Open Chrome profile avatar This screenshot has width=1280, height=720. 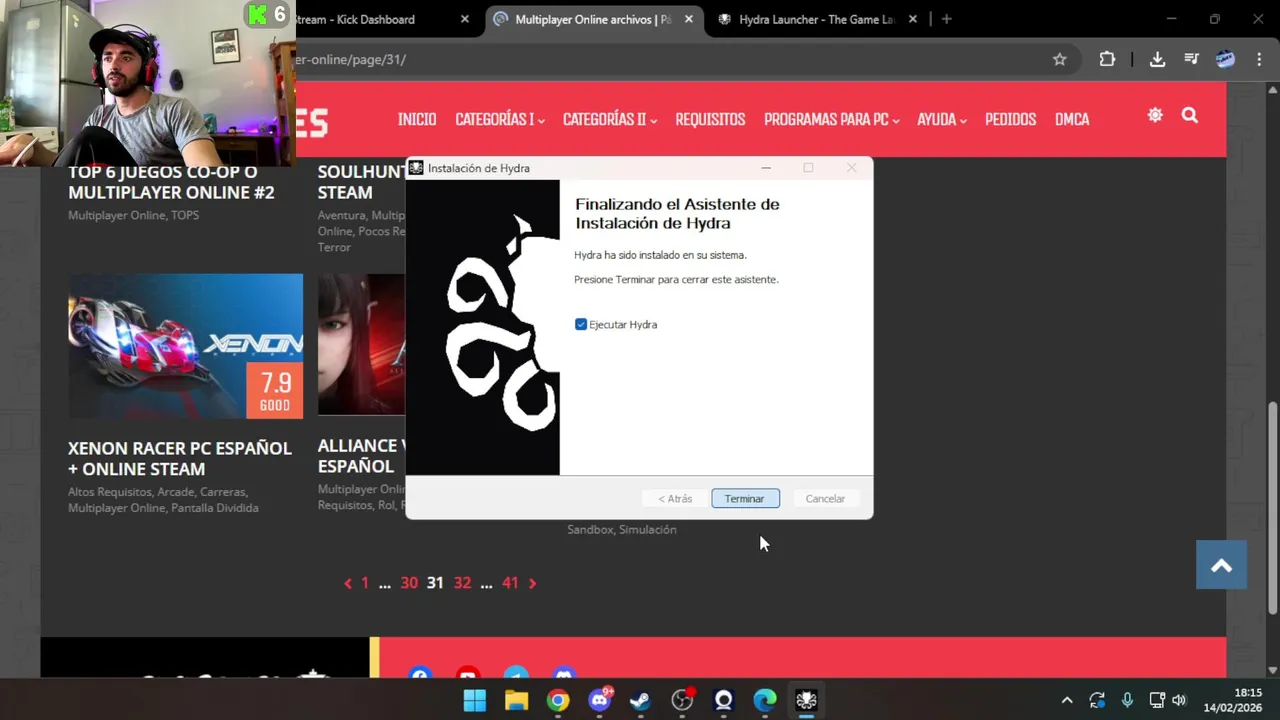pos(1225,59)
